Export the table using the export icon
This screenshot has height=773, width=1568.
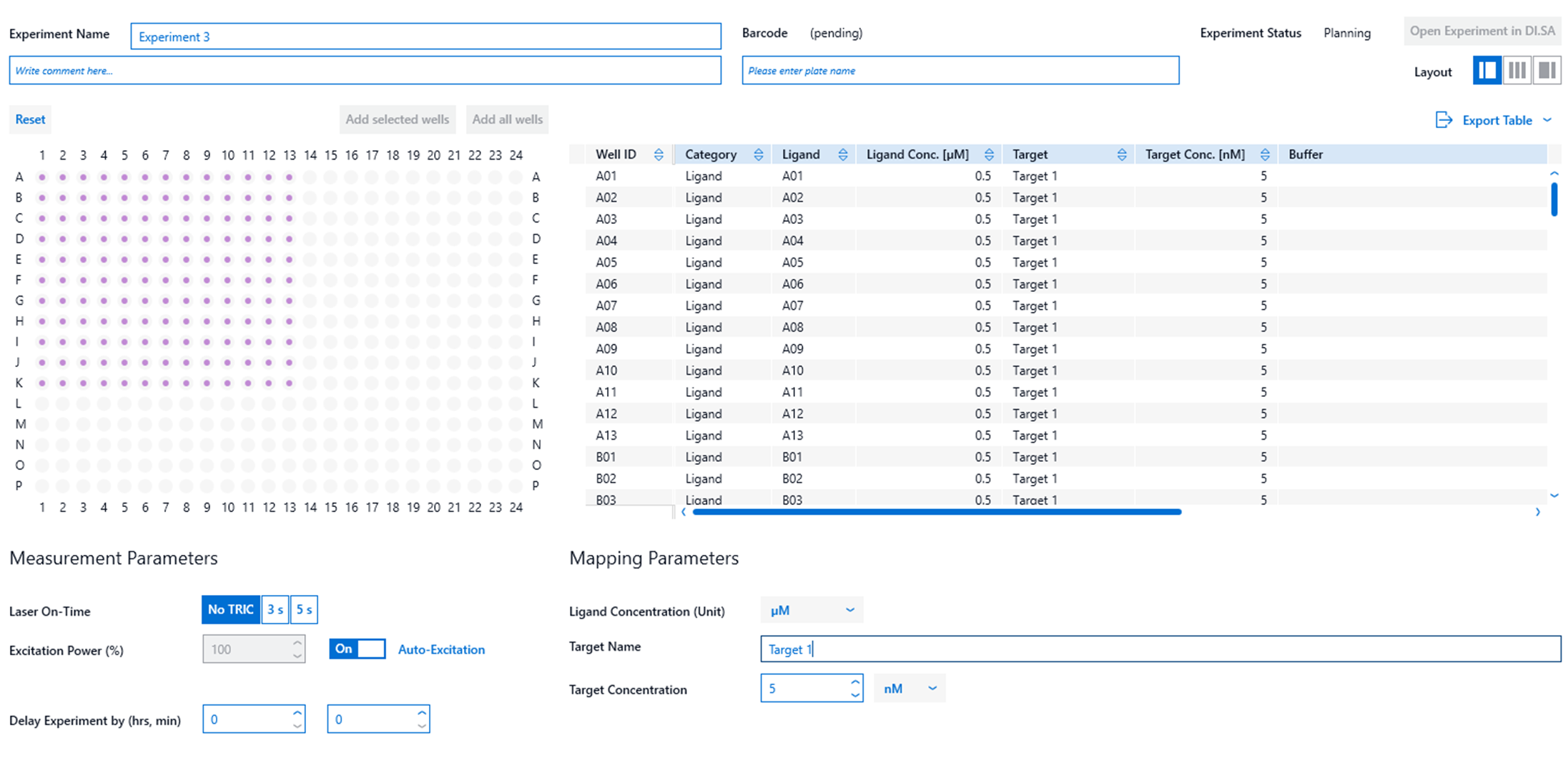tap(1445, 120)
